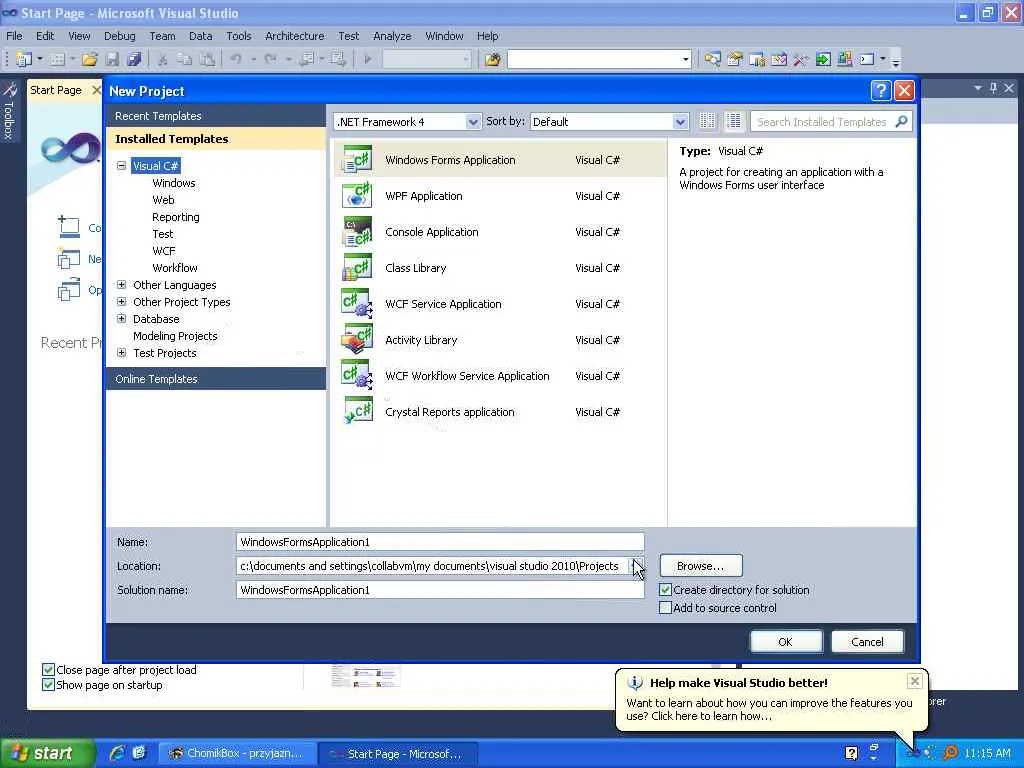Click the OK button
This screenshot has width=1024, height=768.
[x=786, y=642]
